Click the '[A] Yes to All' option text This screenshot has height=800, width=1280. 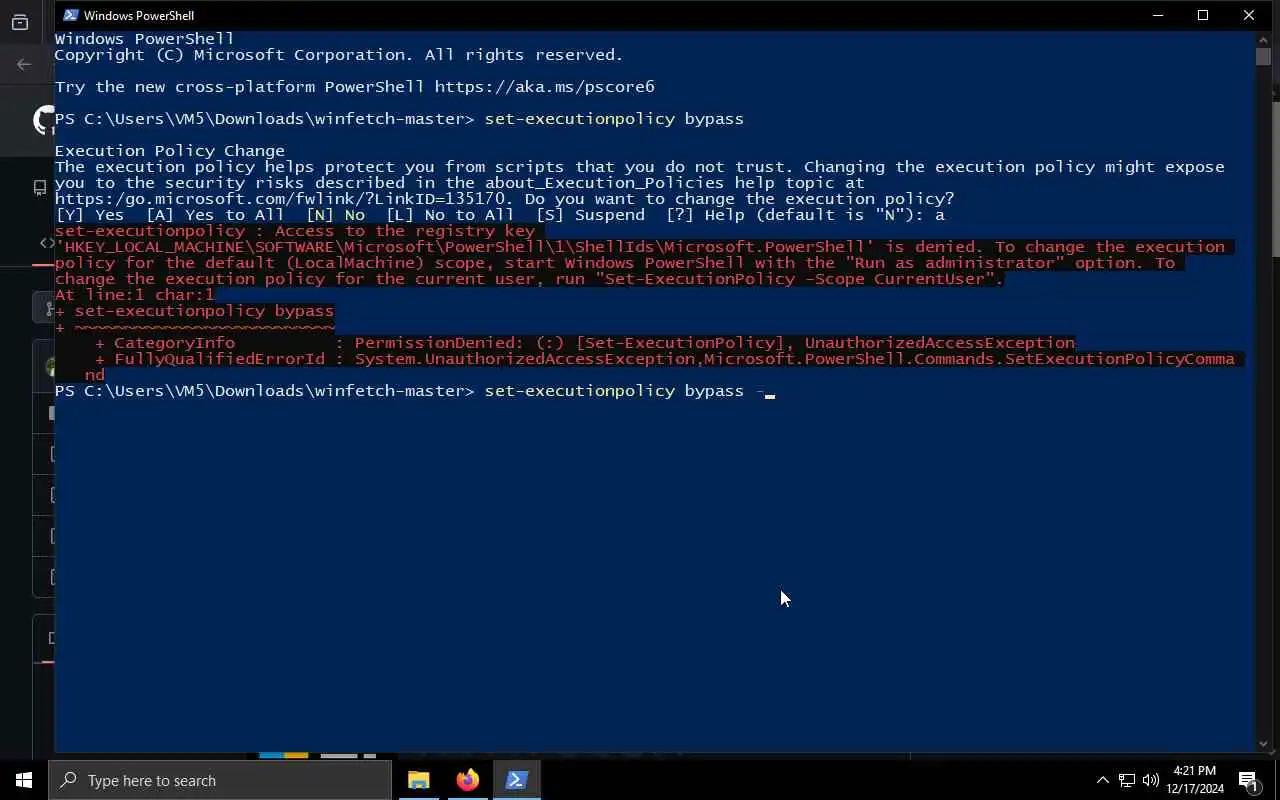[x=215, y=215]
